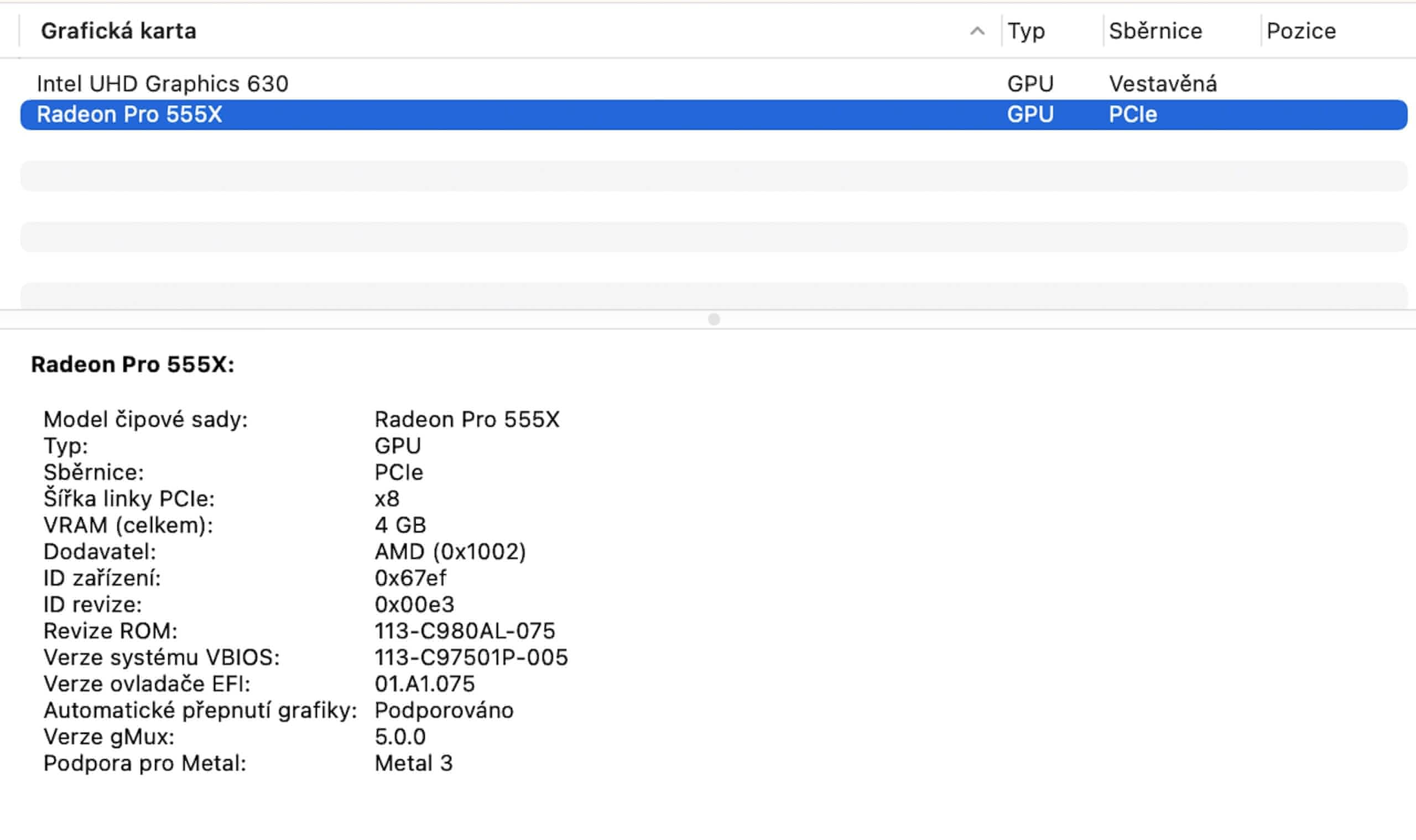Screen dimensions: 1416x840
Task: Click the VBIOS version 113-C97501P-005
Action: [471, 657]
